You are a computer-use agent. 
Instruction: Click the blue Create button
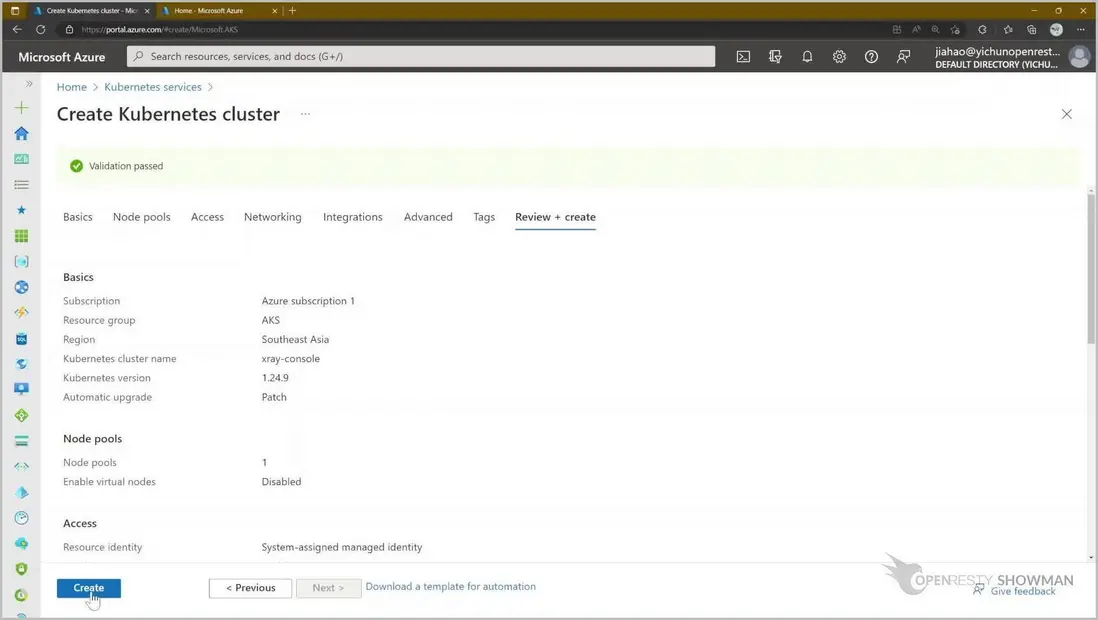pyautogui.click(x=89, y=588)
